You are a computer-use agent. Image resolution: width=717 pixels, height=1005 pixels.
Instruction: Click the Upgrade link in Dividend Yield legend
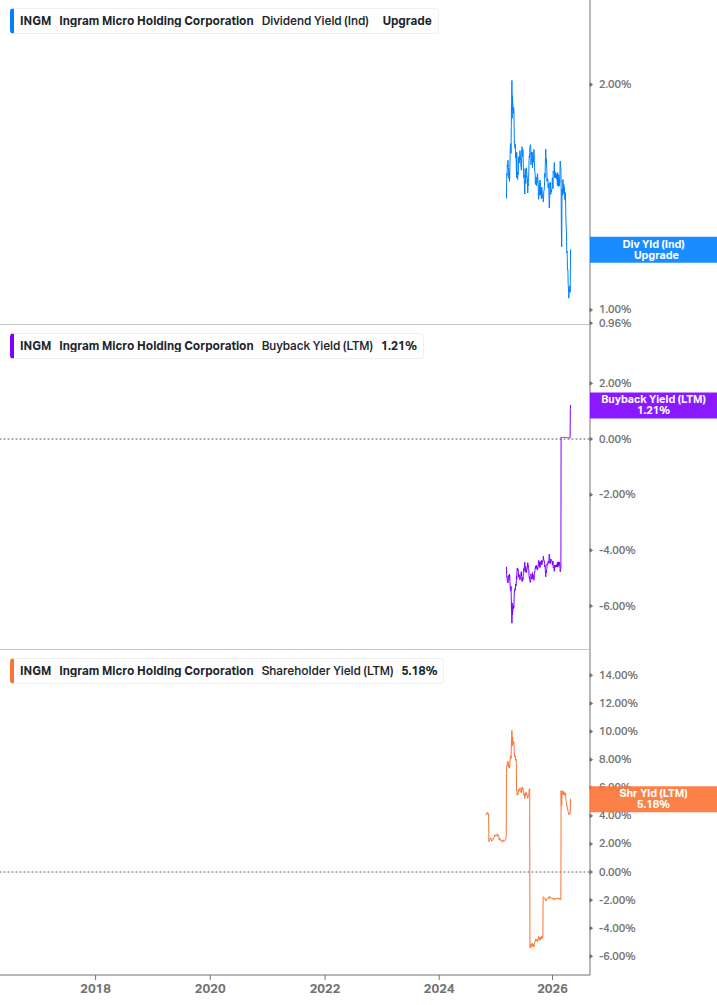click(407, 21)
